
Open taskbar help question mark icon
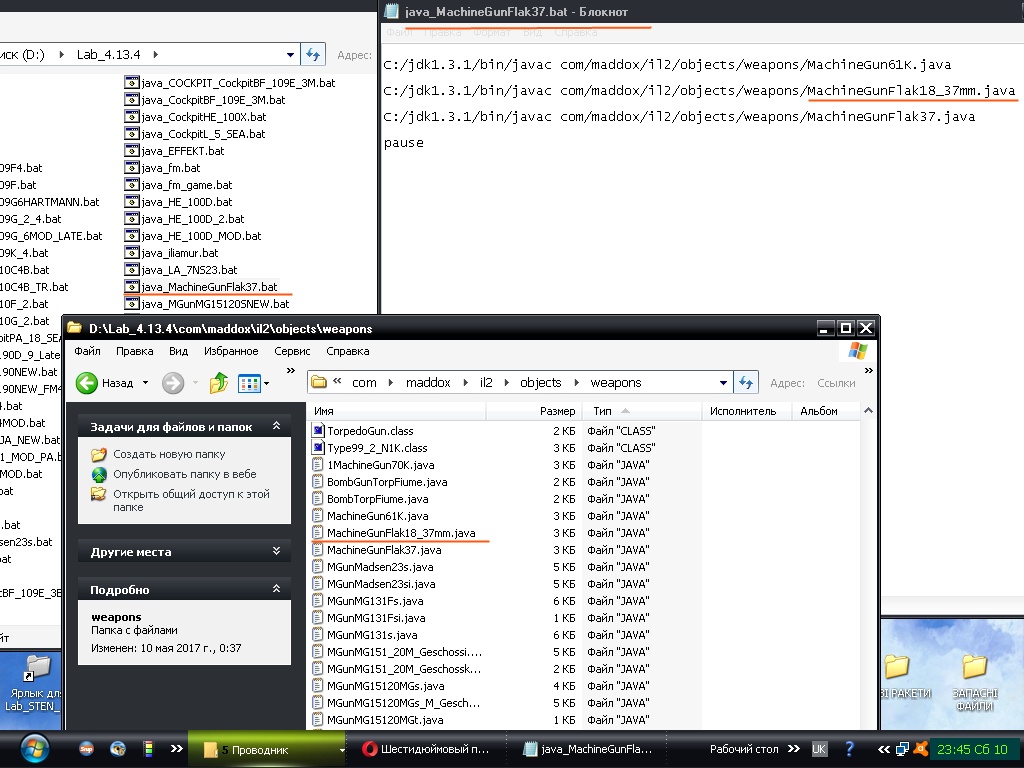849,749
